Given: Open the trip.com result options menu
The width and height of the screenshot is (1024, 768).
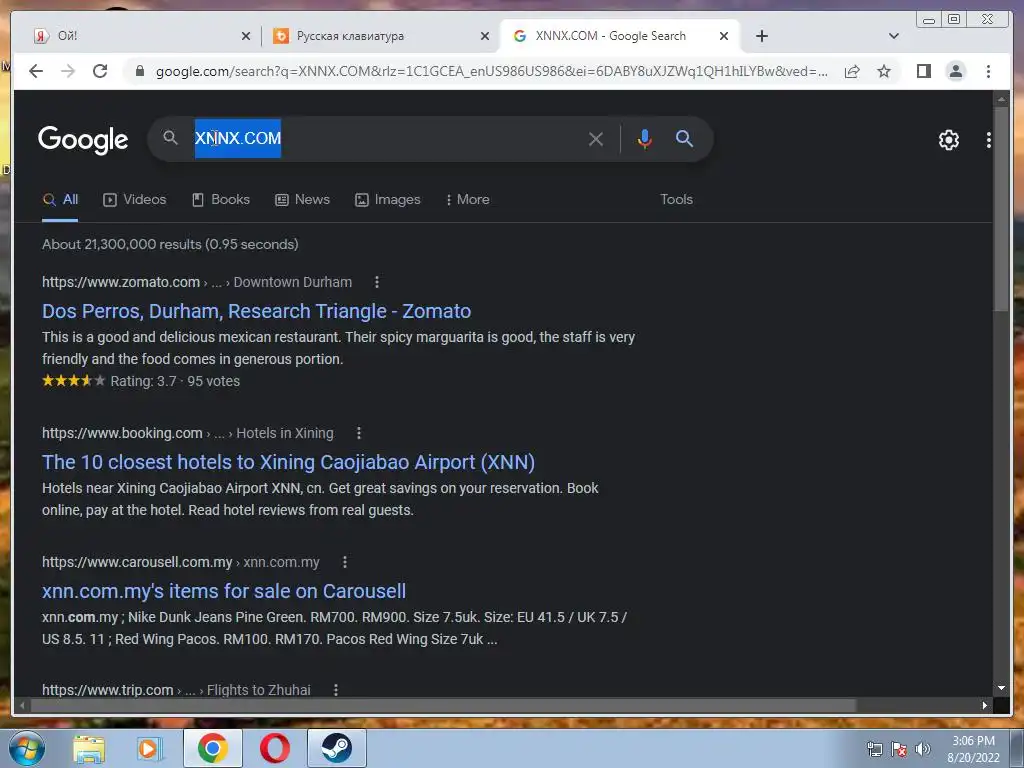Looking at the screenshot, I should (x=336, y=690).
